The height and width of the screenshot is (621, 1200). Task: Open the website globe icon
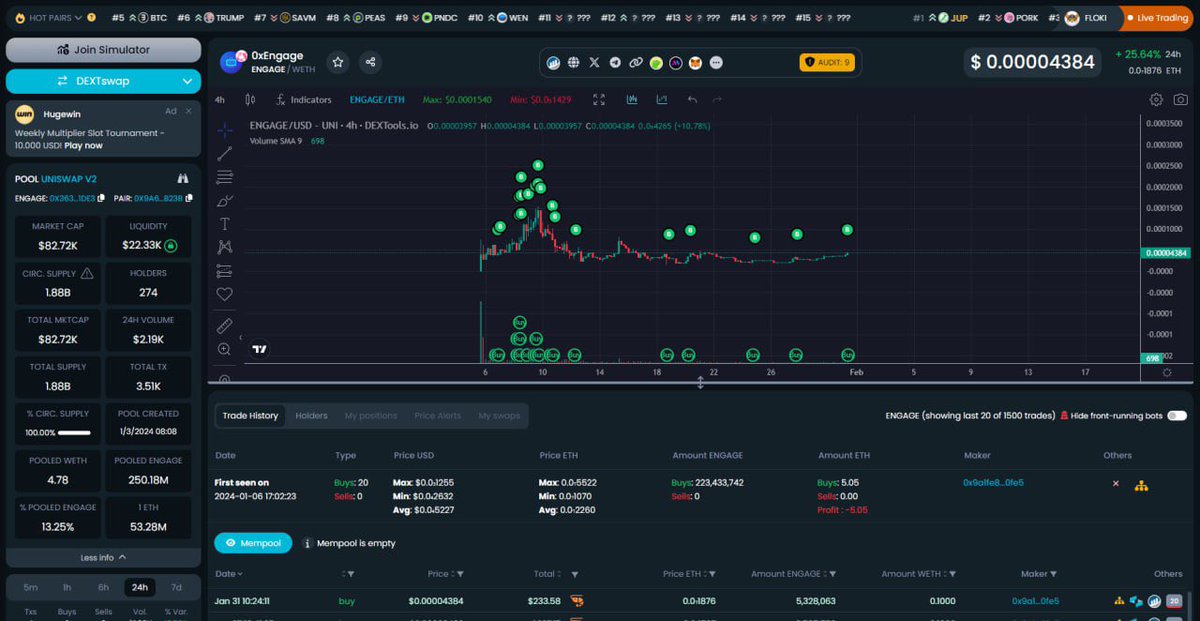(x=574, y=62)
